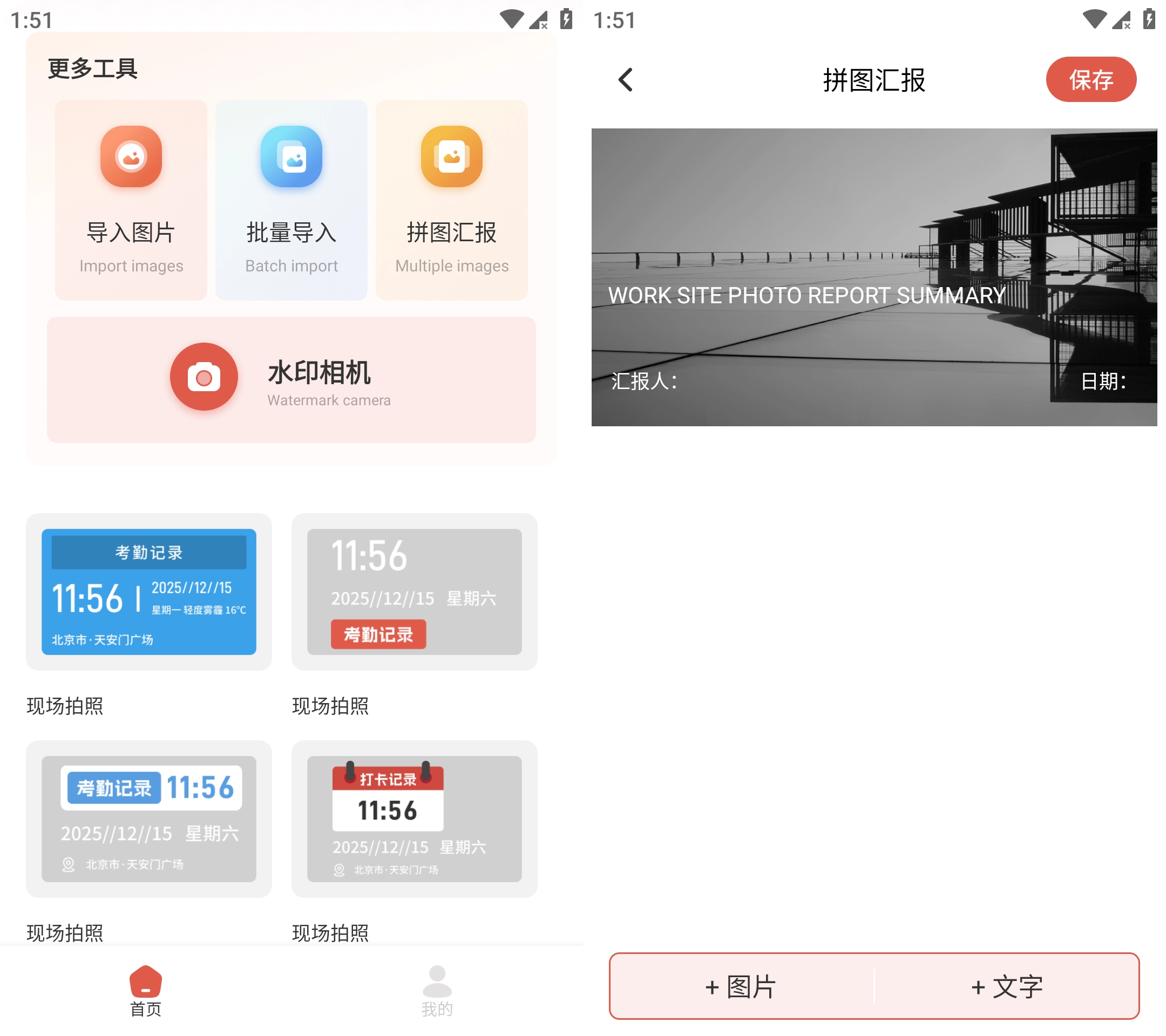Open the 我的 profile tab icon
Screen dimensions: 1166x1036
click(x=437, y=982)
